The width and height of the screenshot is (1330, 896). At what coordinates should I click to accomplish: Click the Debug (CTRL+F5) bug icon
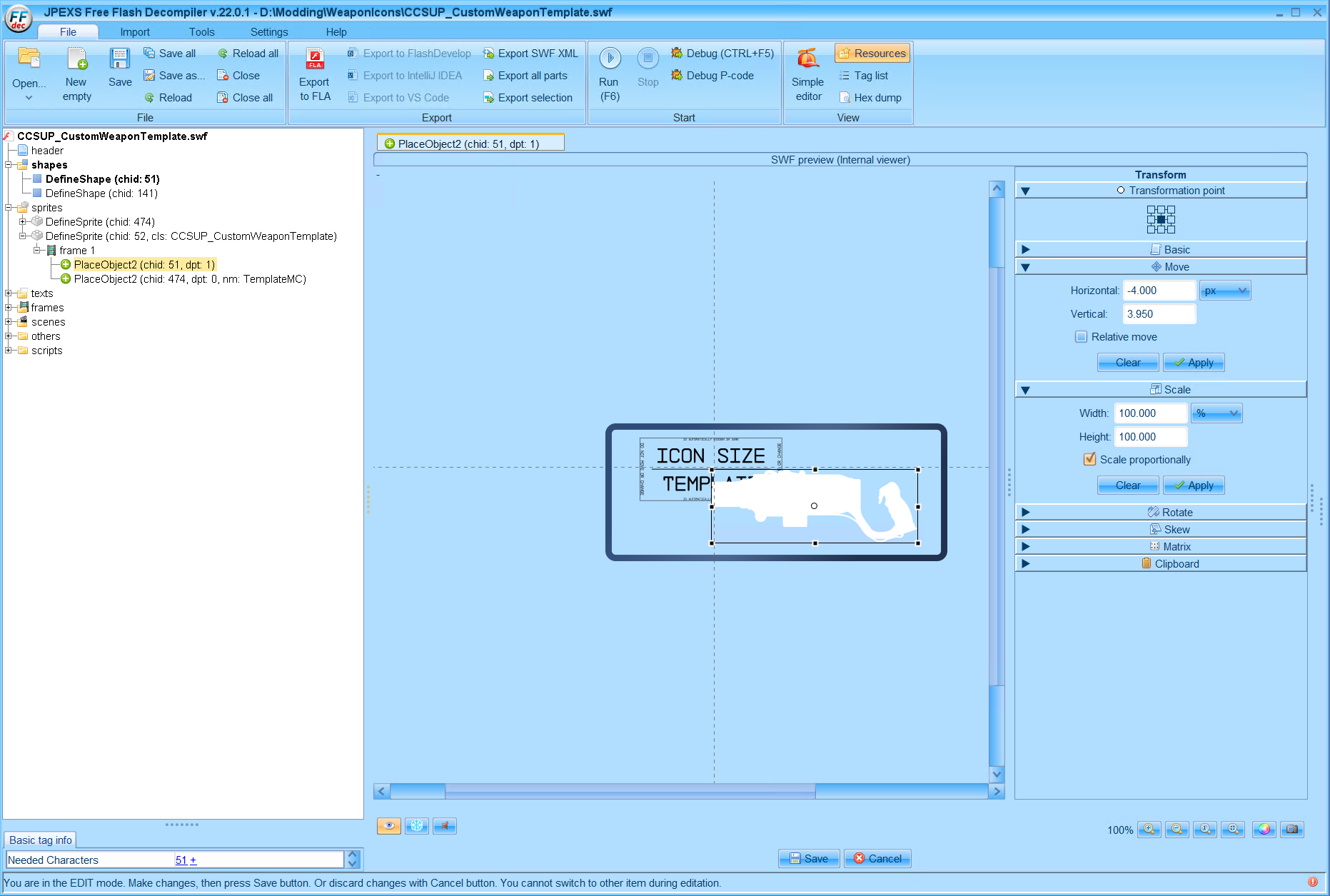click(677, 54)
